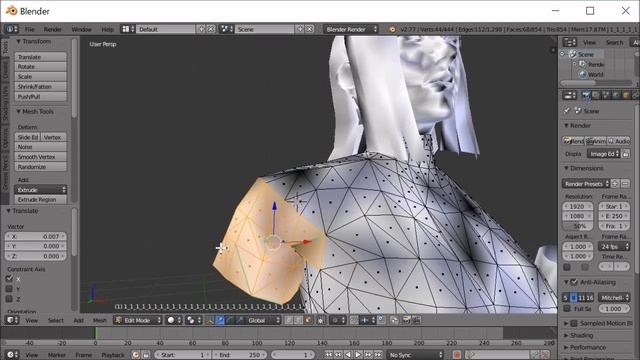
Task: Enable the translate manipulator arrow
Action: pyautogui.click(x=220, y=320)
